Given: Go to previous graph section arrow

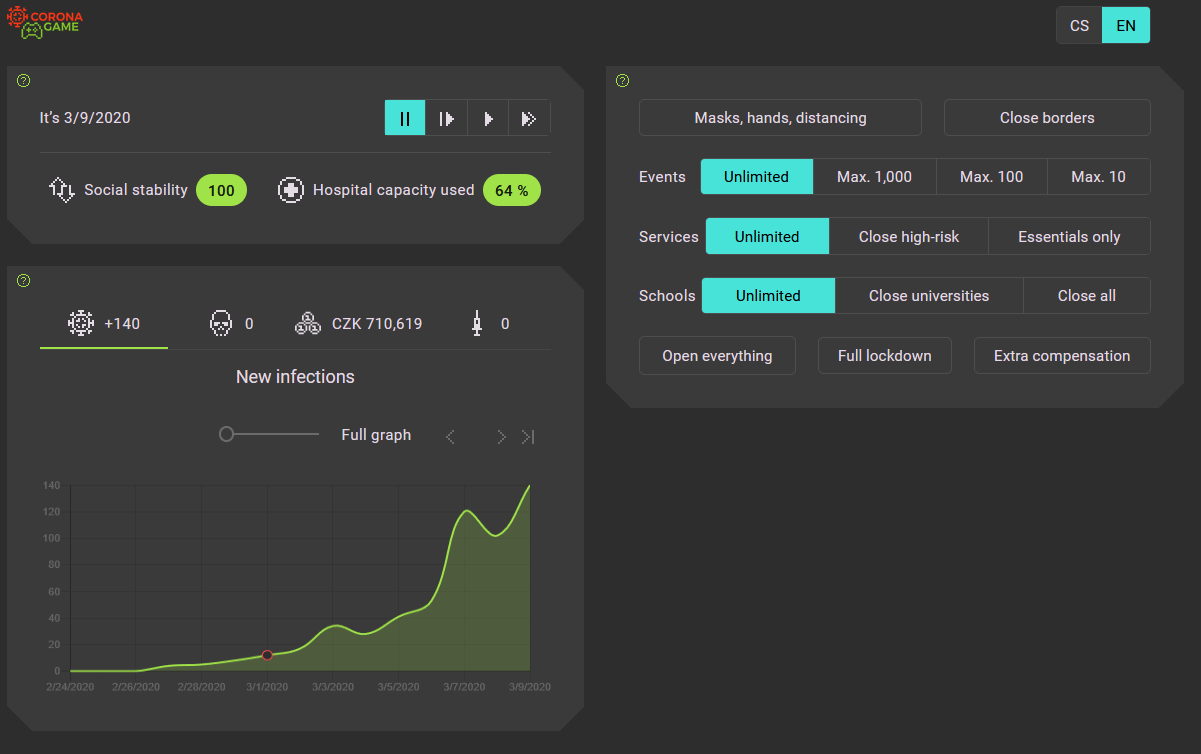Looking at the screenshot, I should 450,436.
